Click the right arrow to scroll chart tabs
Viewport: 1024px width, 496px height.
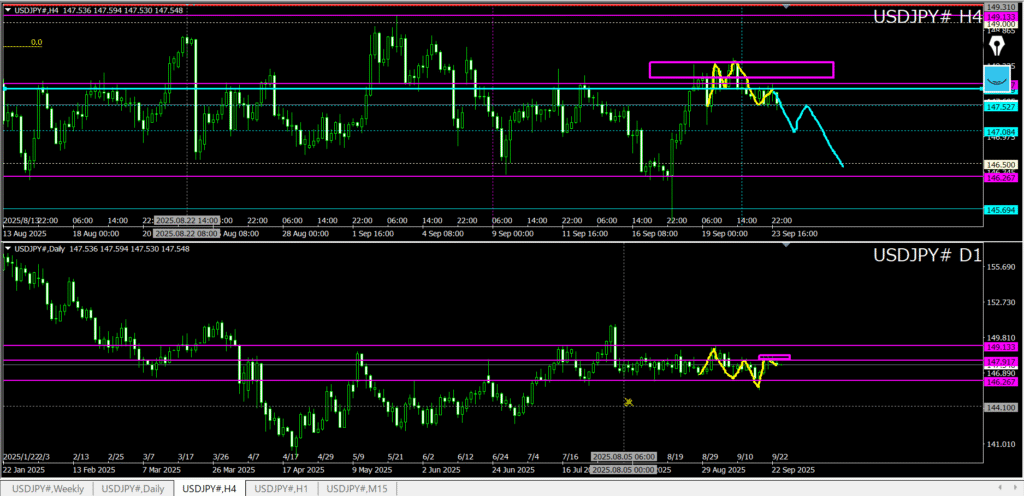point(1015,488)
